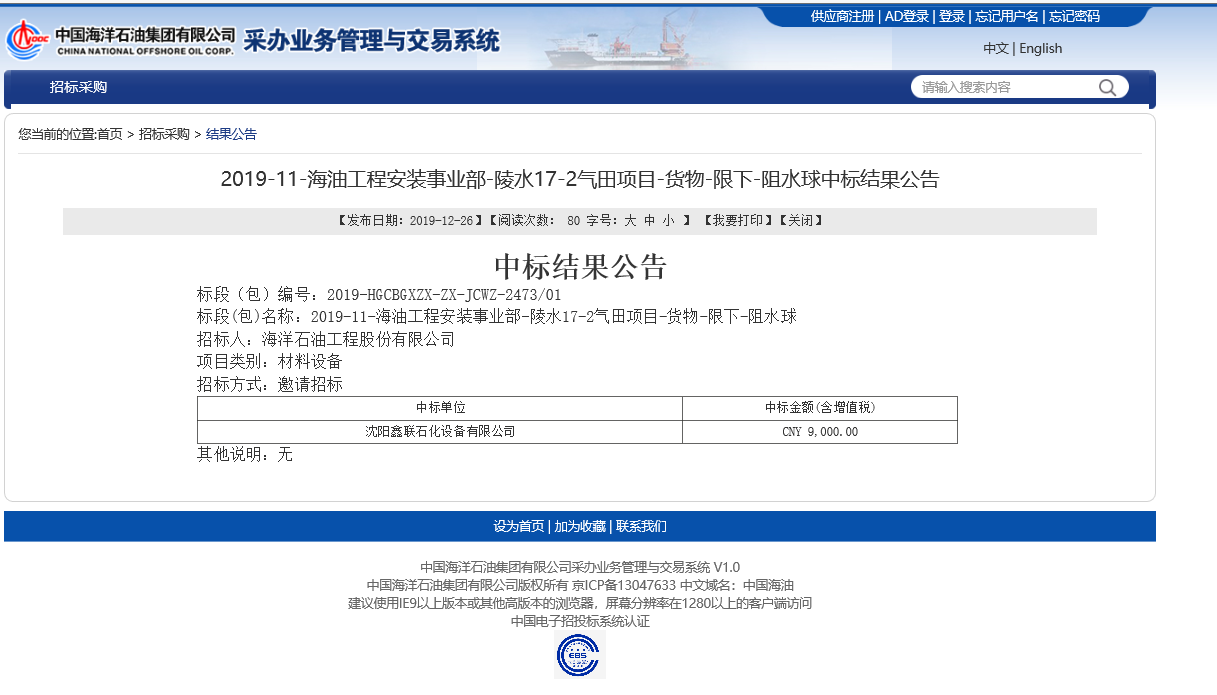
Task: Click 采办业务管理与交易系统 header title
Action: 371,41
